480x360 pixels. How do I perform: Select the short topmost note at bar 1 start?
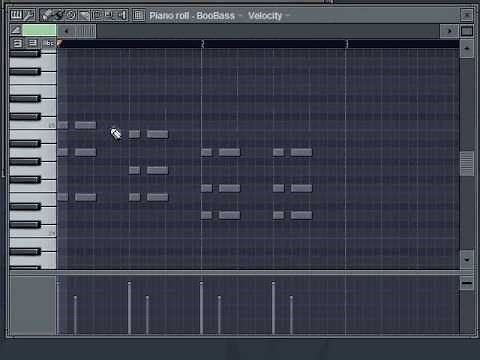point(62,125)
